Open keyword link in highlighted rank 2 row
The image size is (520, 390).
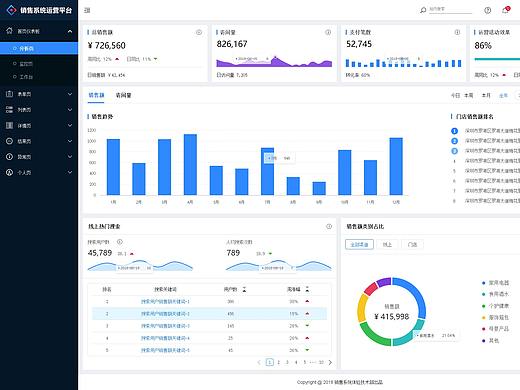[165, 314]
